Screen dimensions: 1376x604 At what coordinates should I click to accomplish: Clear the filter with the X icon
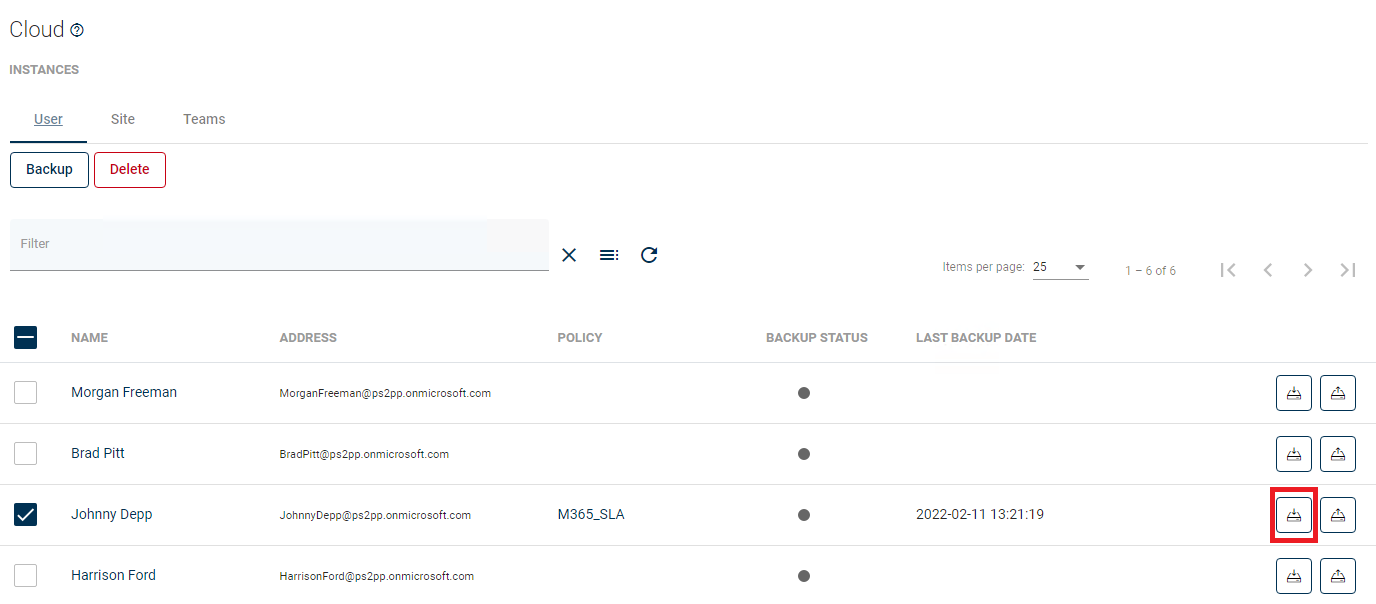pyautogui.click(x=569, y=255)
